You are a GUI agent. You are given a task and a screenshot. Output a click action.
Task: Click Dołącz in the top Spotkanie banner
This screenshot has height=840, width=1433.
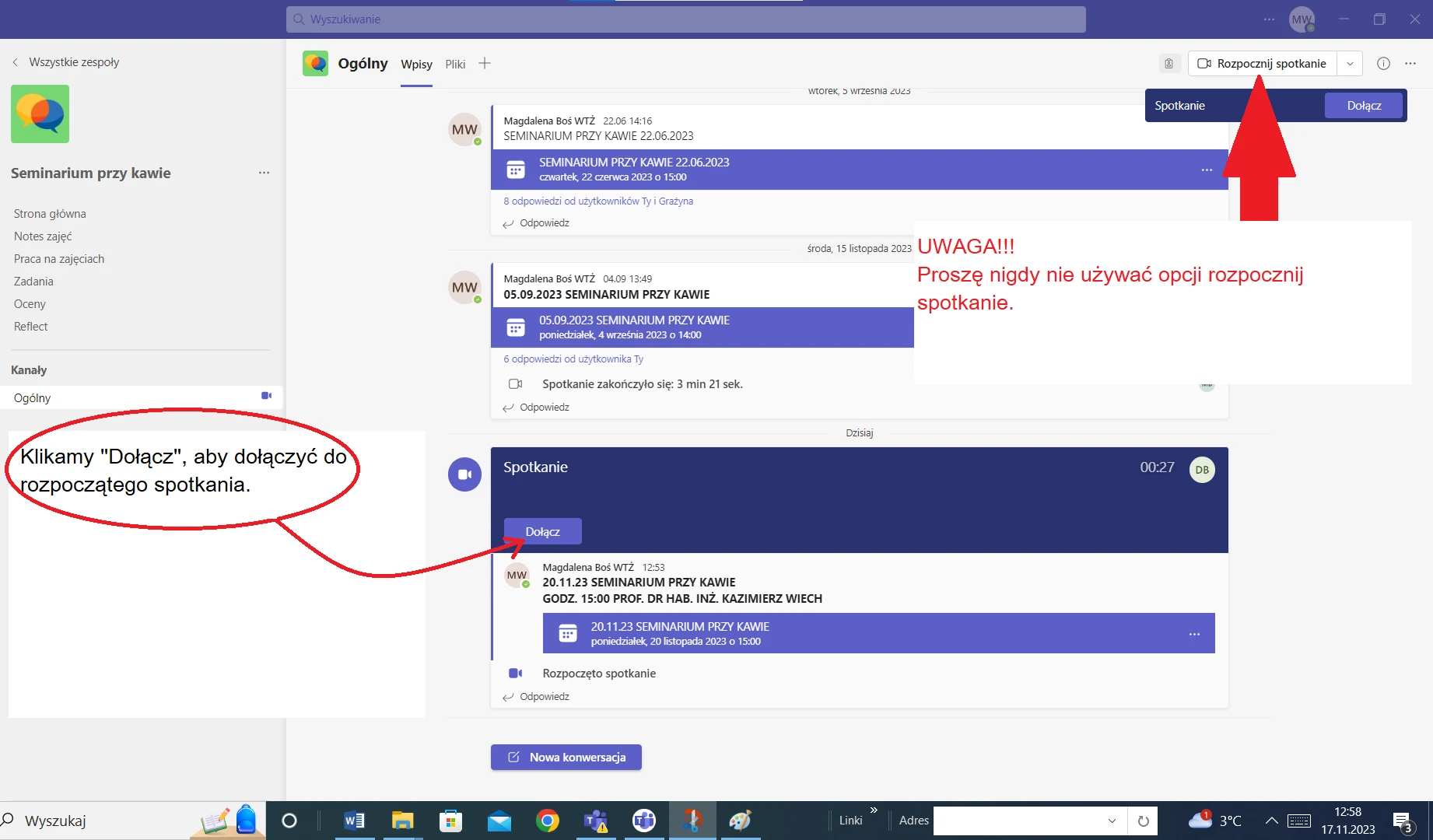[x=1364, y=106]
